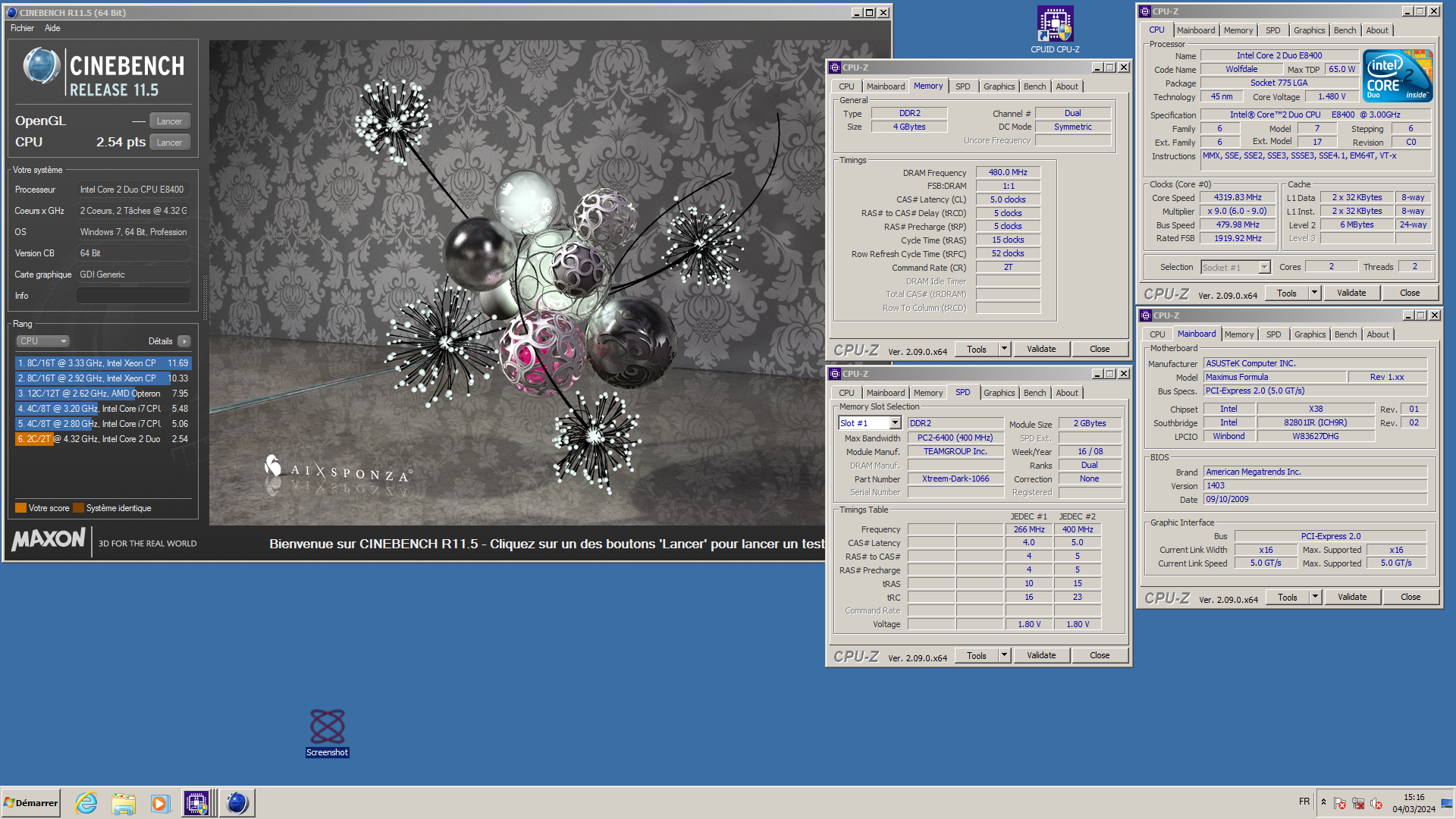Select ranking row 12C/12T AMD Opteron

[x=103, y=394]
